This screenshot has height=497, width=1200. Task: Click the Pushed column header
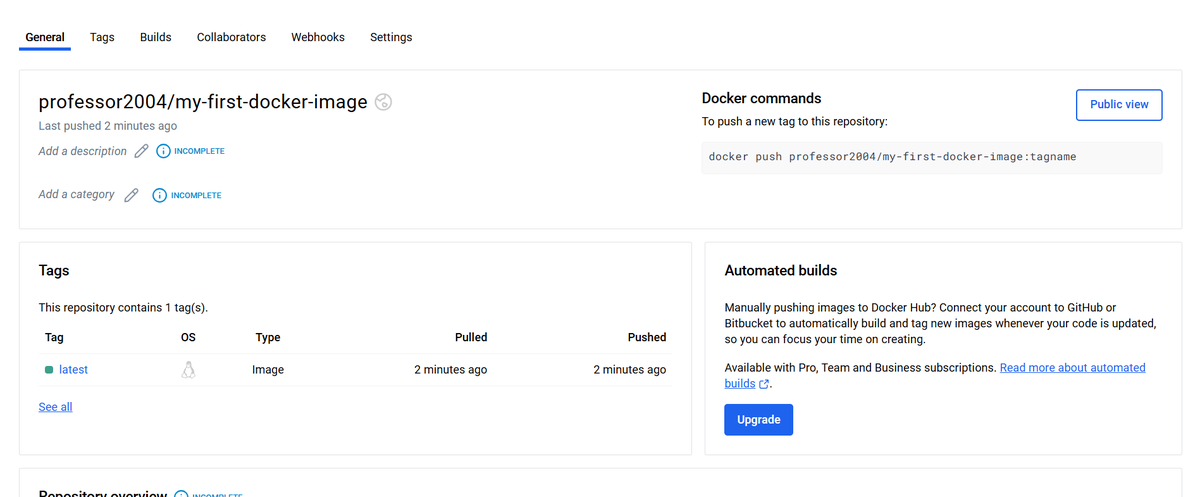click(x=647, y=337)
